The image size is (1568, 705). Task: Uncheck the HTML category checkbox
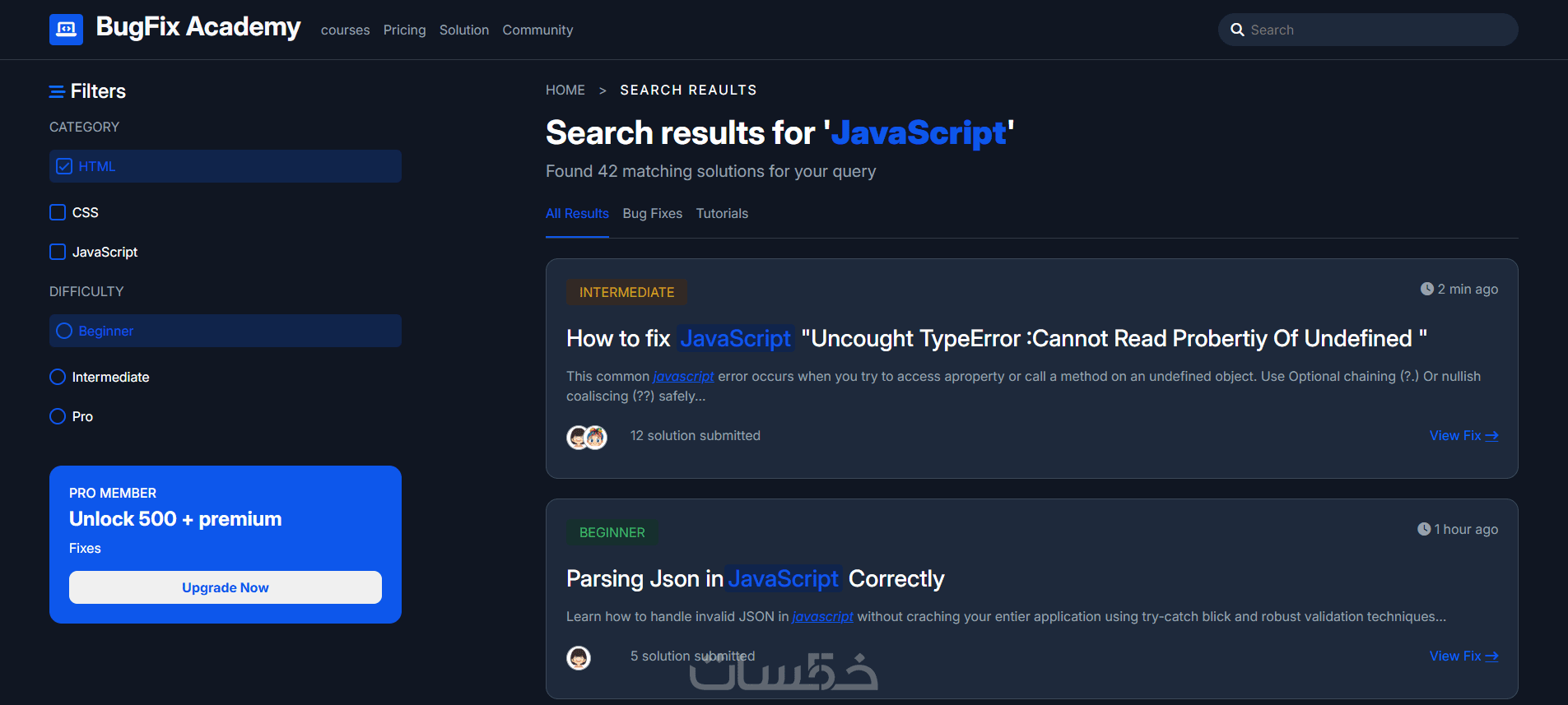pyautogui.click(x=64, y=166)
